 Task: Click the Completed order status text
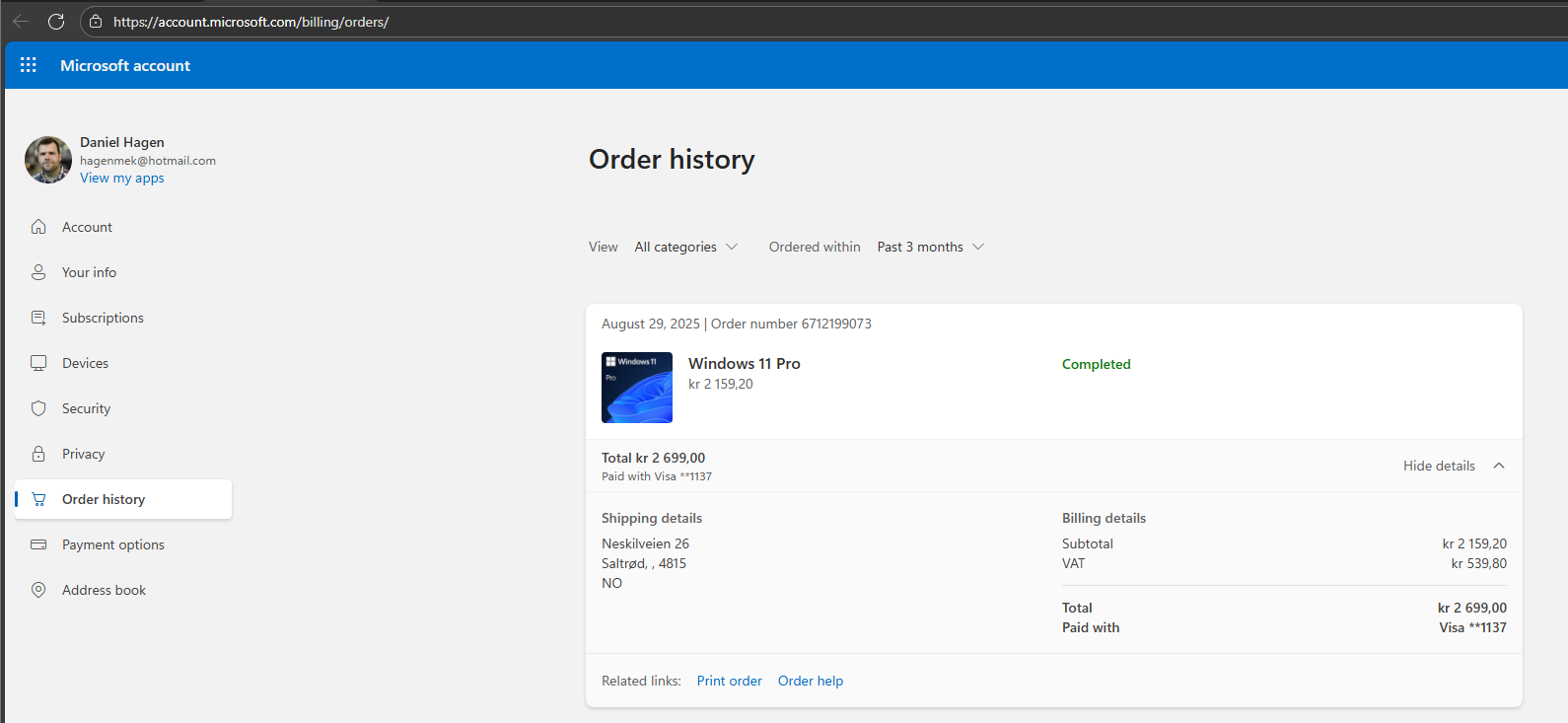tap(1097, 364)
